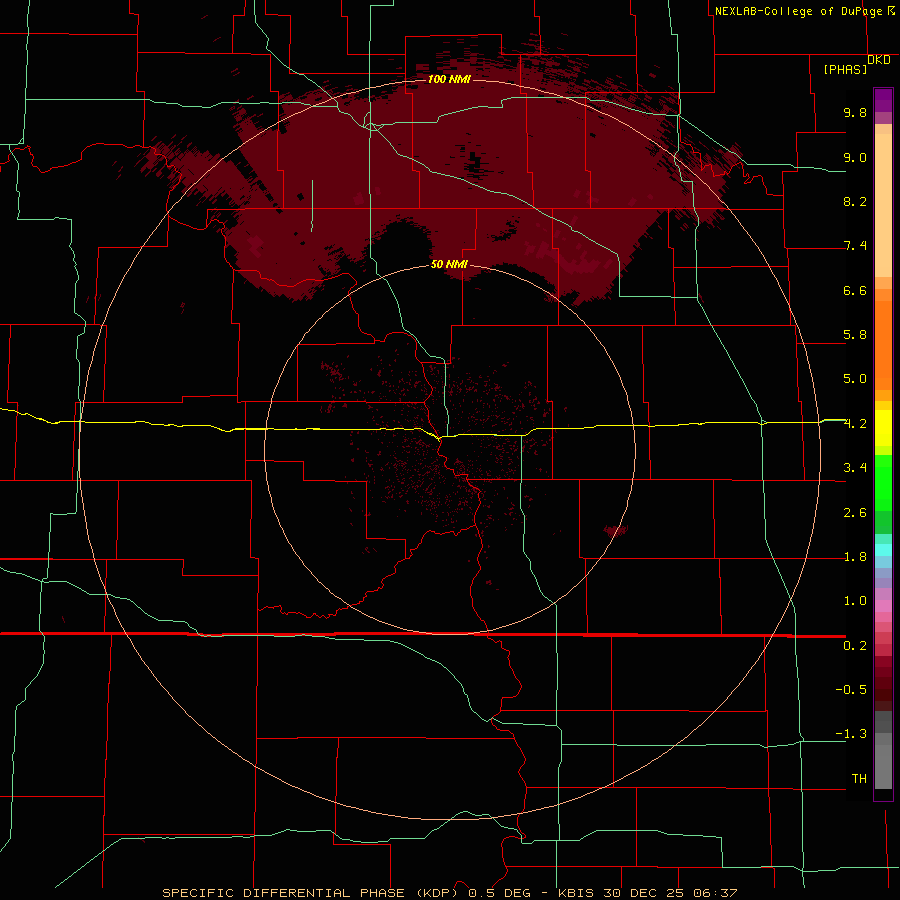The height and width of the screenshot is (900, 900).
Task: Click the 6.6 scale value
Action: [855, 290]
